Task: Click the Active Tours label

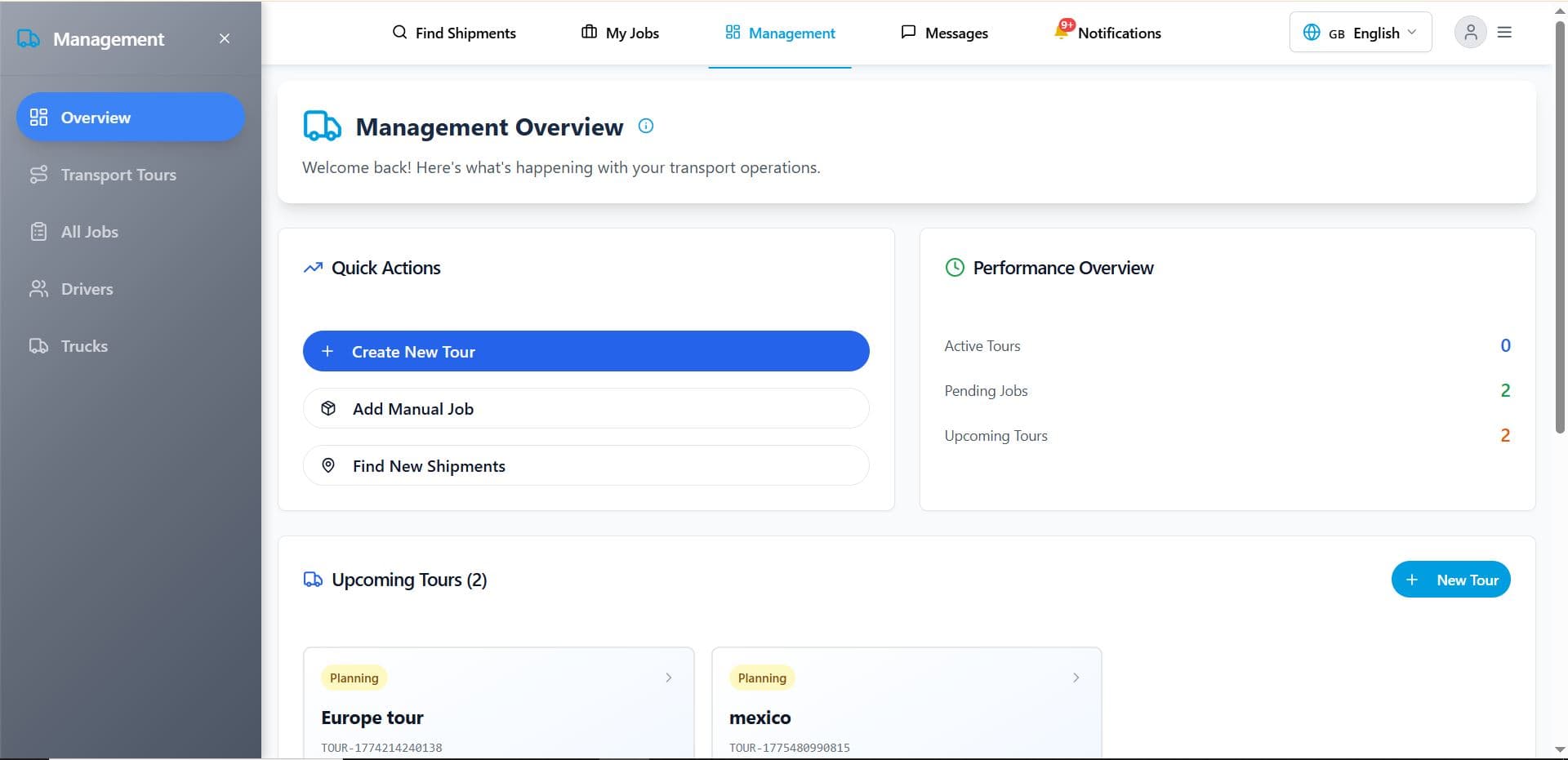Action: (x=982, y=346)
